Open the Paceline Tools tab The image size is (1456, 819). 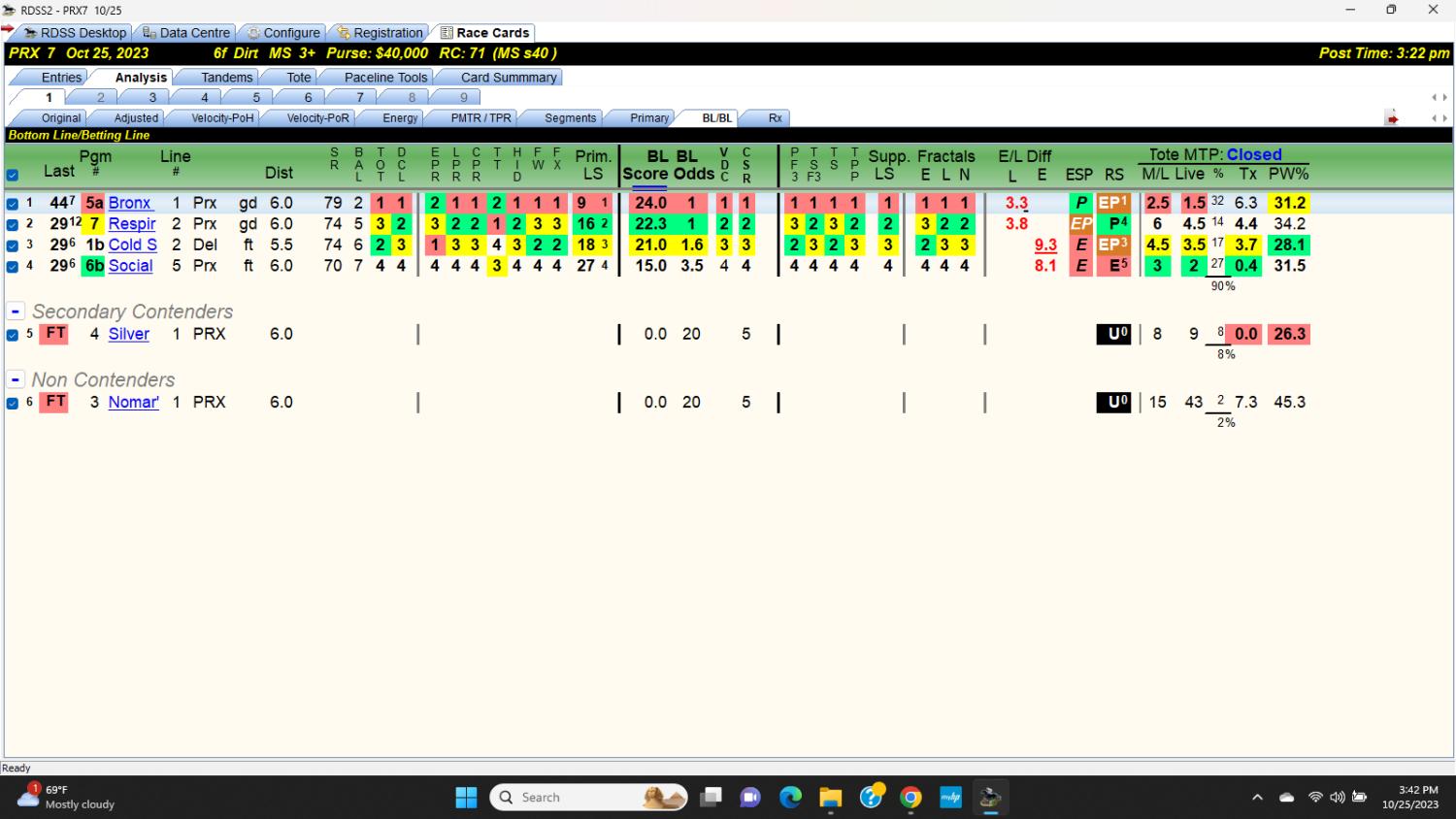385,78
